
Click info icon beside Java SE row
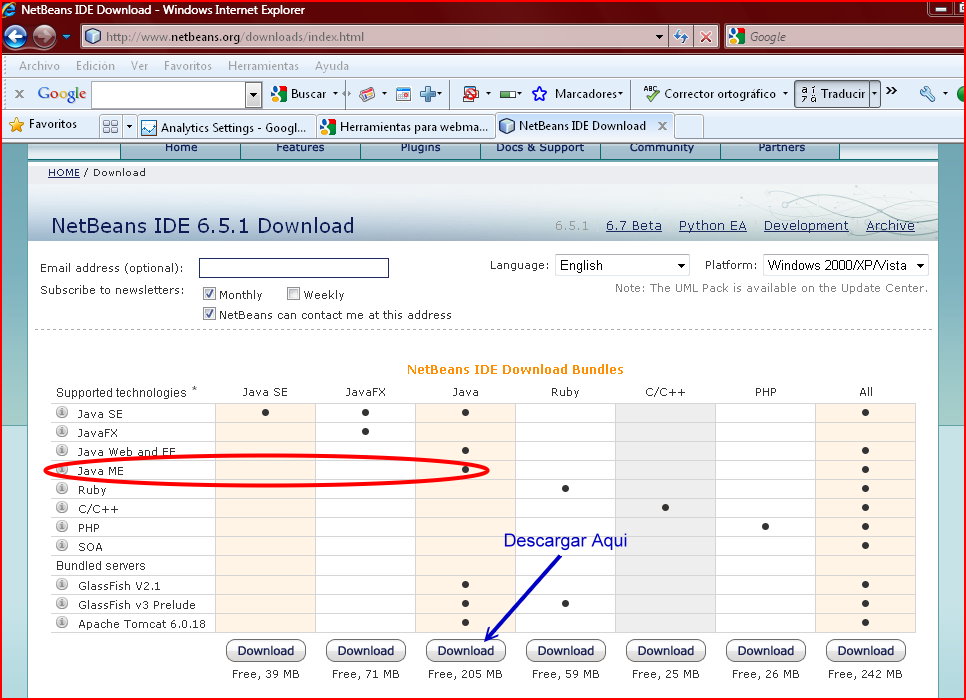coord(62,412)
